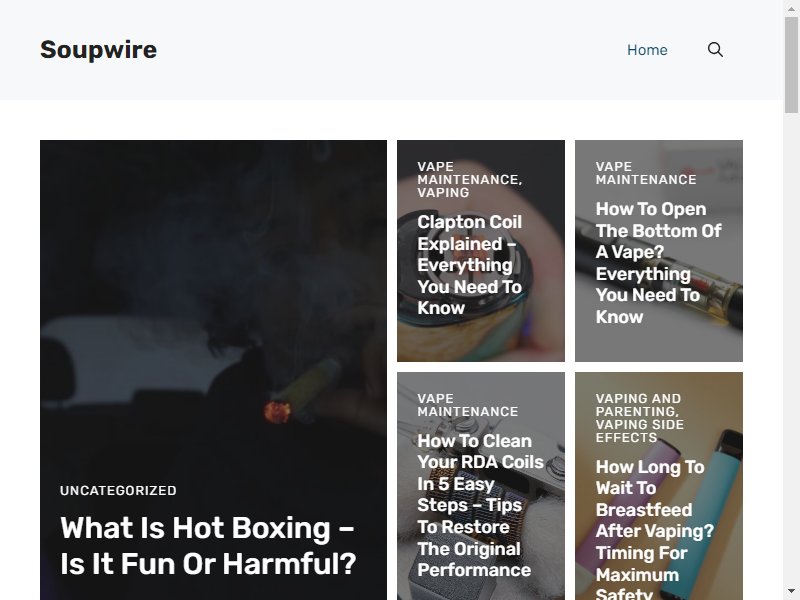This screenshot has width=800, height=600.
Task: Open 'What Is Hot Boxing' article title
Action: [208, 545]
